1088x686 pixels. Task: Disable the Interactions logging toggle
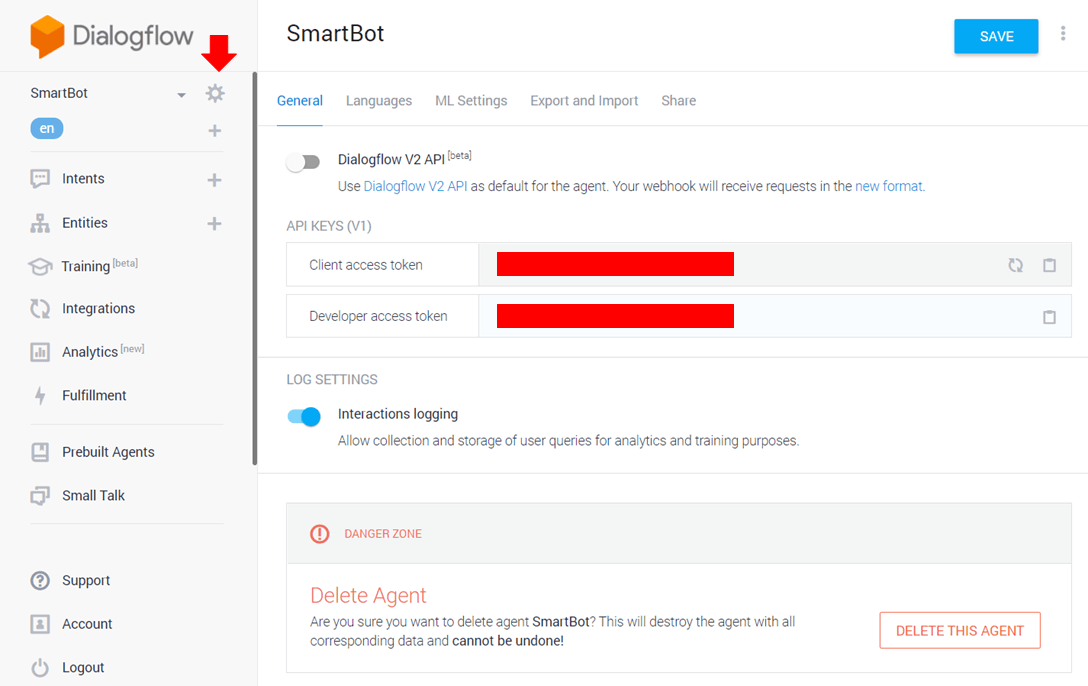pyautogui.click(x=304, y=416)
